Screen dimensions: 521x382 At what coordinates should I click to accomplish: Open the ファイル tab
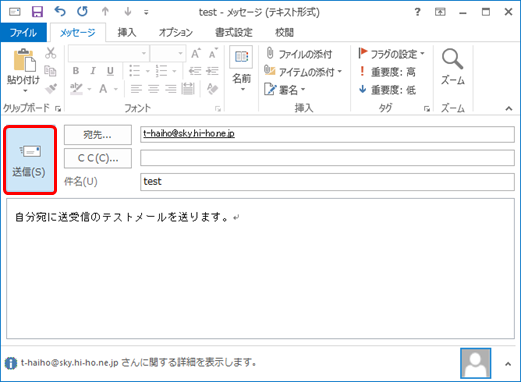click(23, 33)
